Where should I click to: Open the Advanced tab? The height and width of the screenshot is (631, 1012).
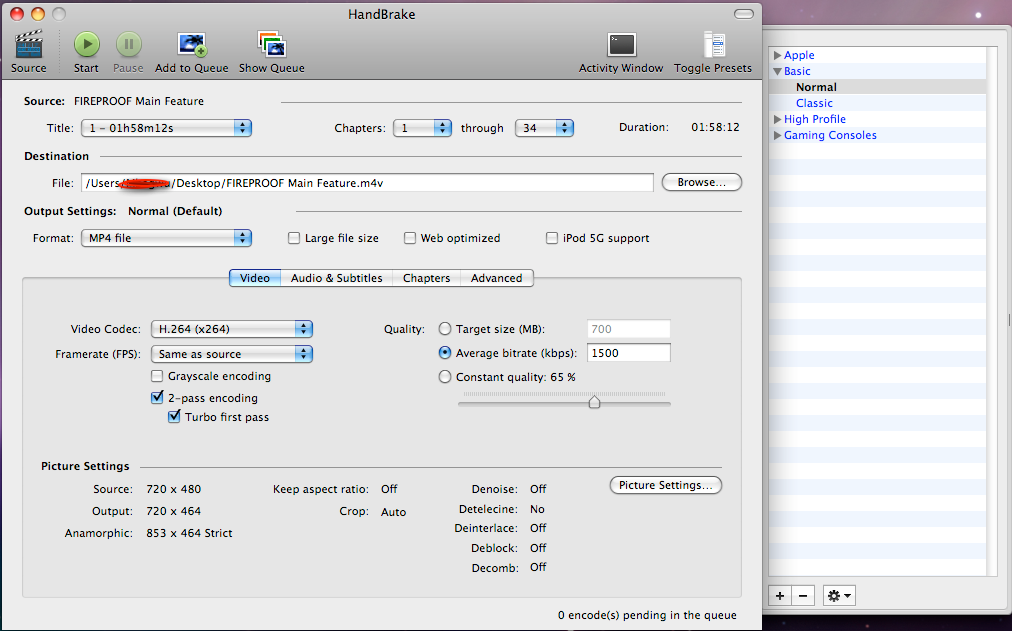click(496, 278)
